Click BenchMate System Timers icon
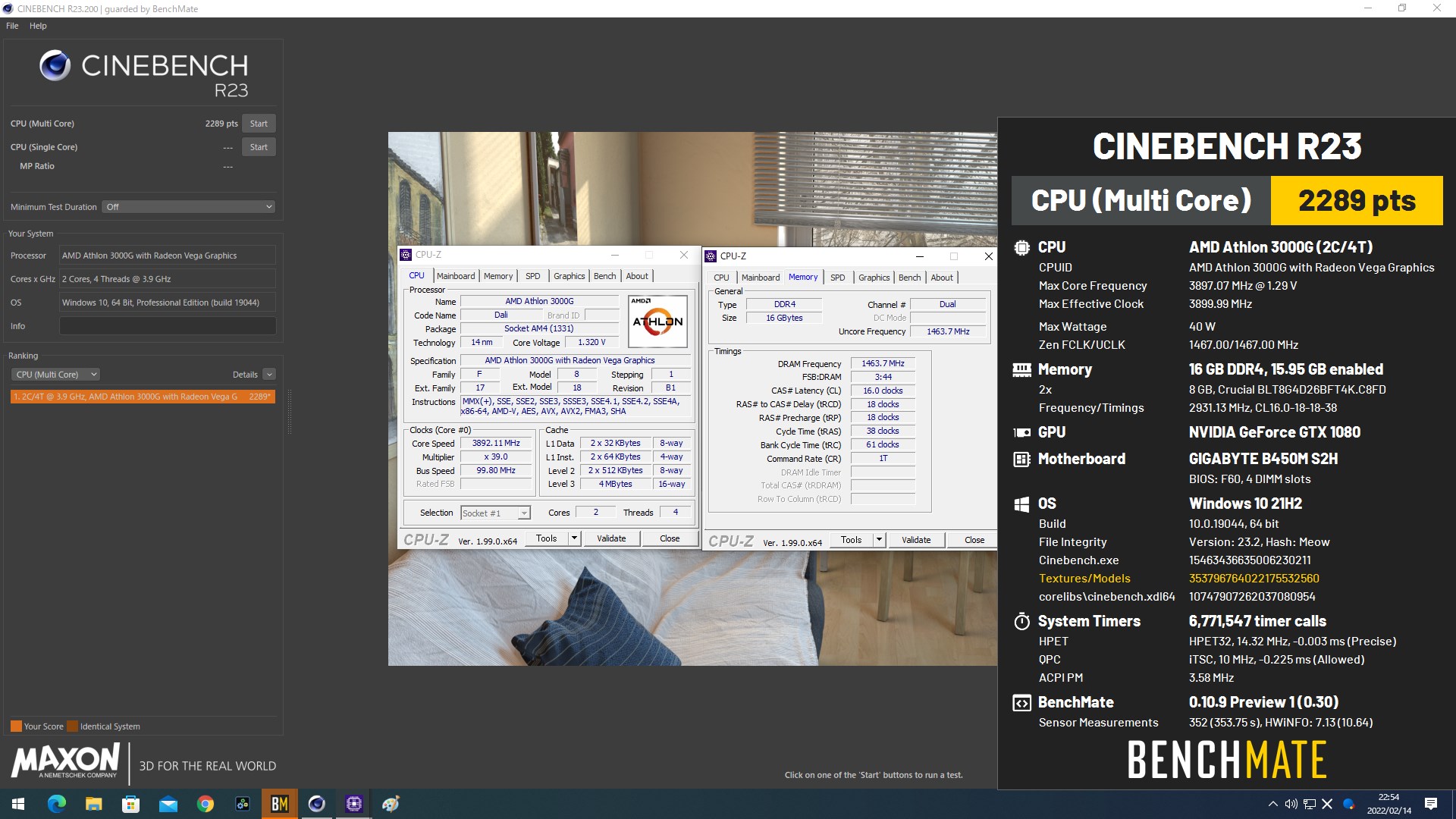The width and height of the screenshot is (1456, 819). tap(1021, 622)
